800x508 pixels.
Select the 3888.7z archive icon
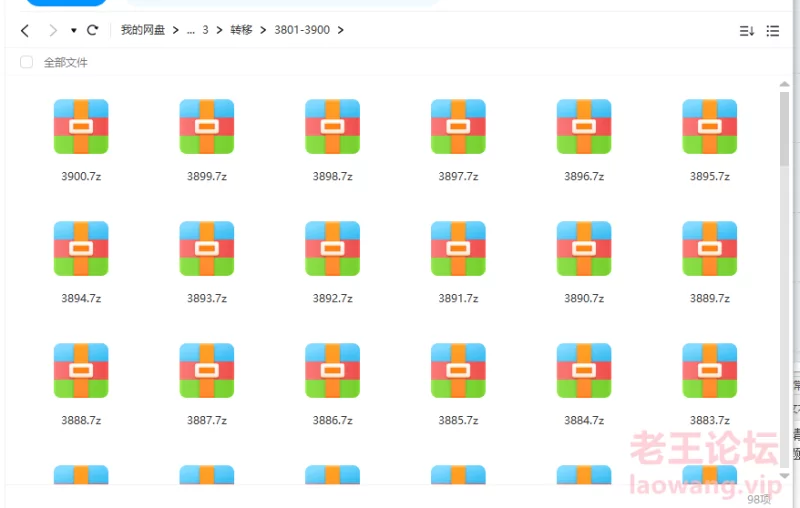(x=81, y=370)
